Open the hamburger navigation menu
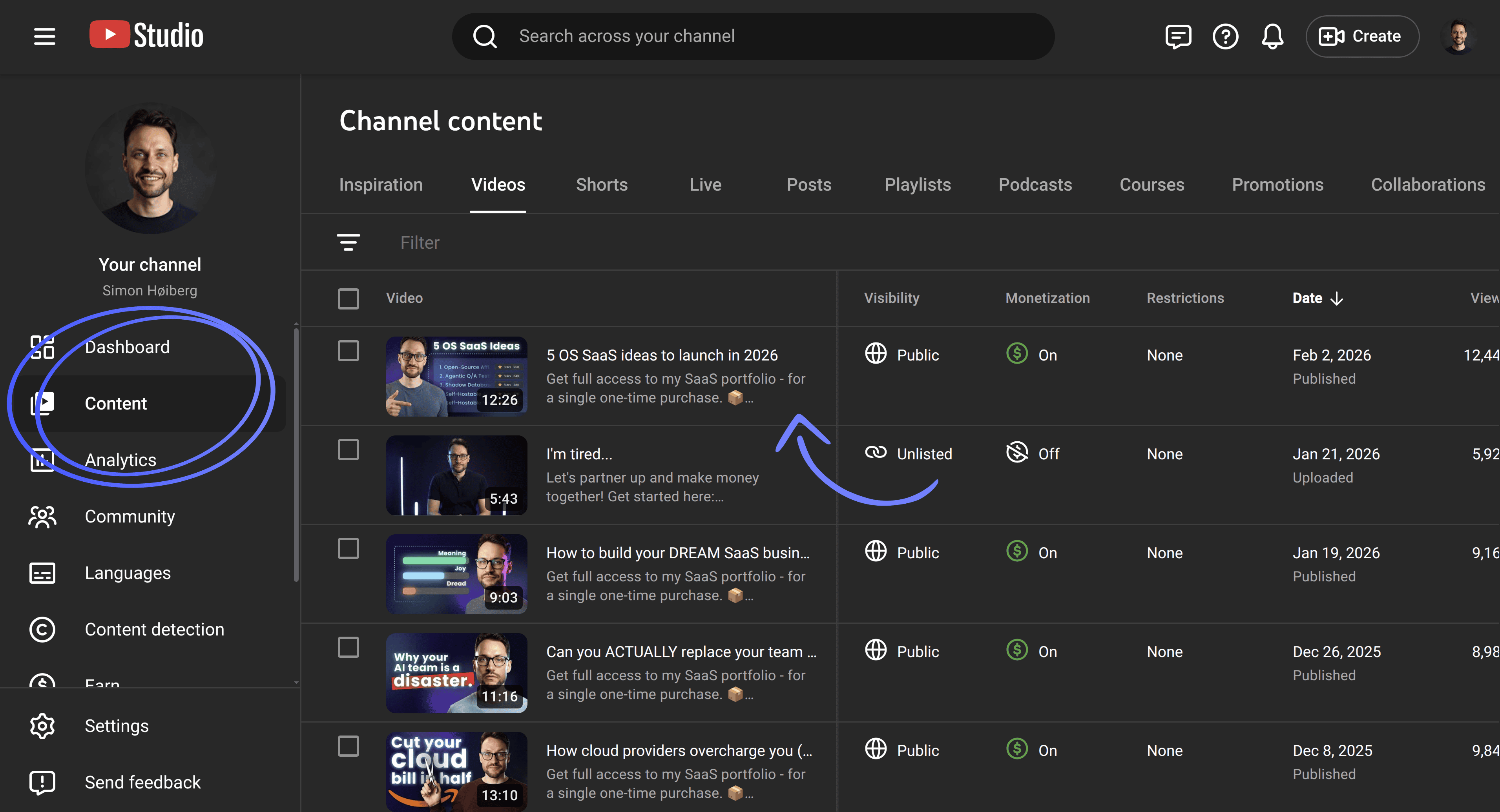The image size is (1500, 812). click(44, 36)
